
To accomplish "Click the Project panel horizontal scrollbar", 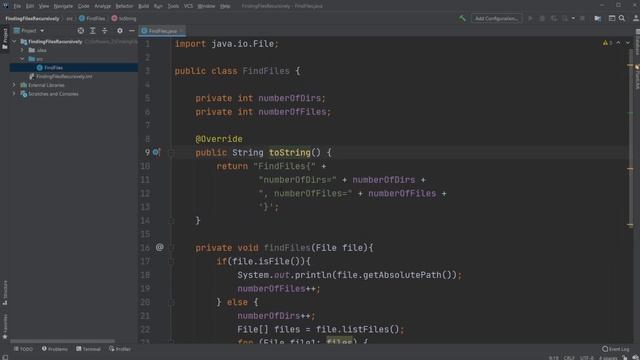I will coord(62,341).
